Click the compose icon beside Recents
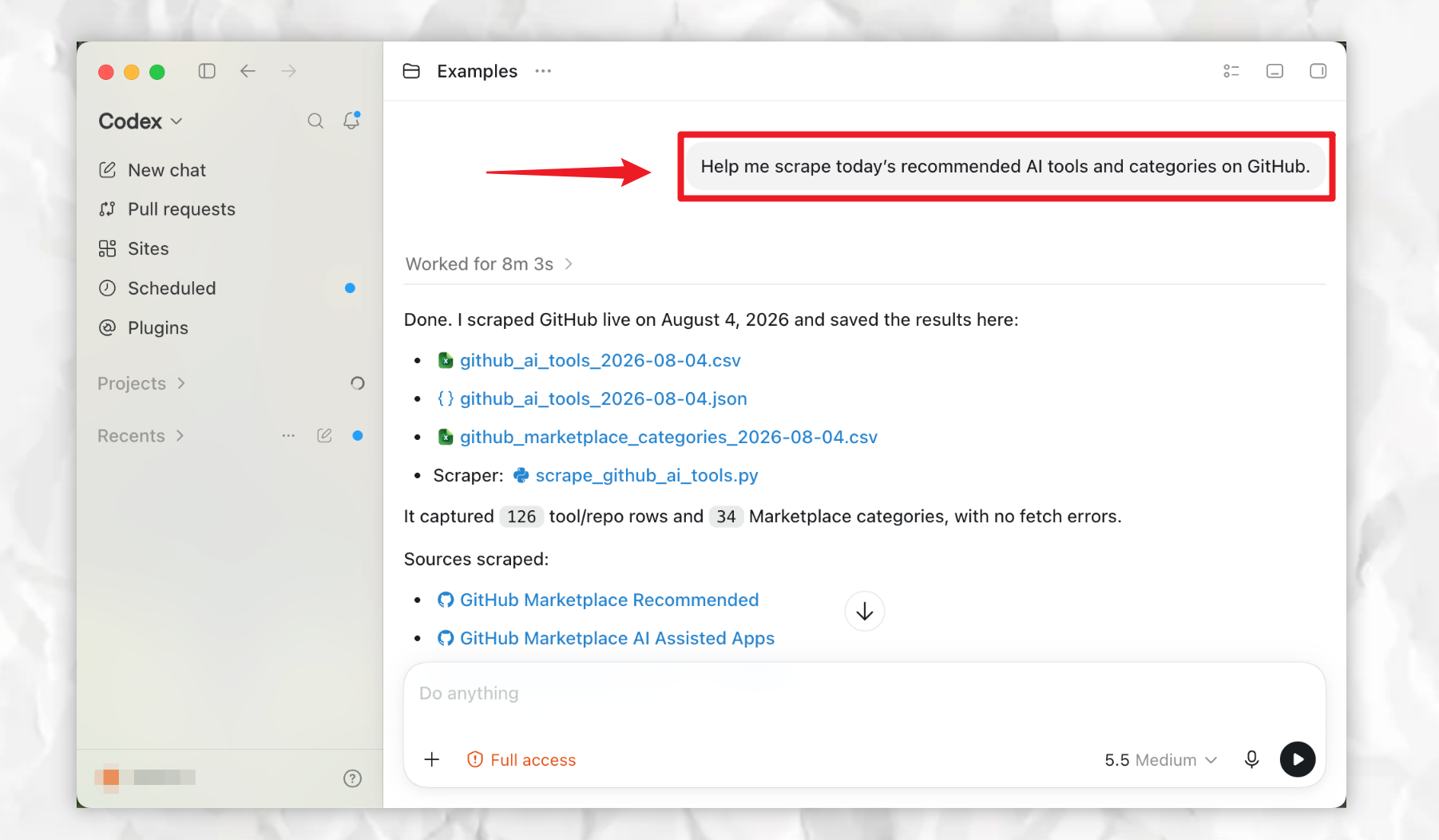This screenshot has height=840, width=1439. [x=324, y=436]
